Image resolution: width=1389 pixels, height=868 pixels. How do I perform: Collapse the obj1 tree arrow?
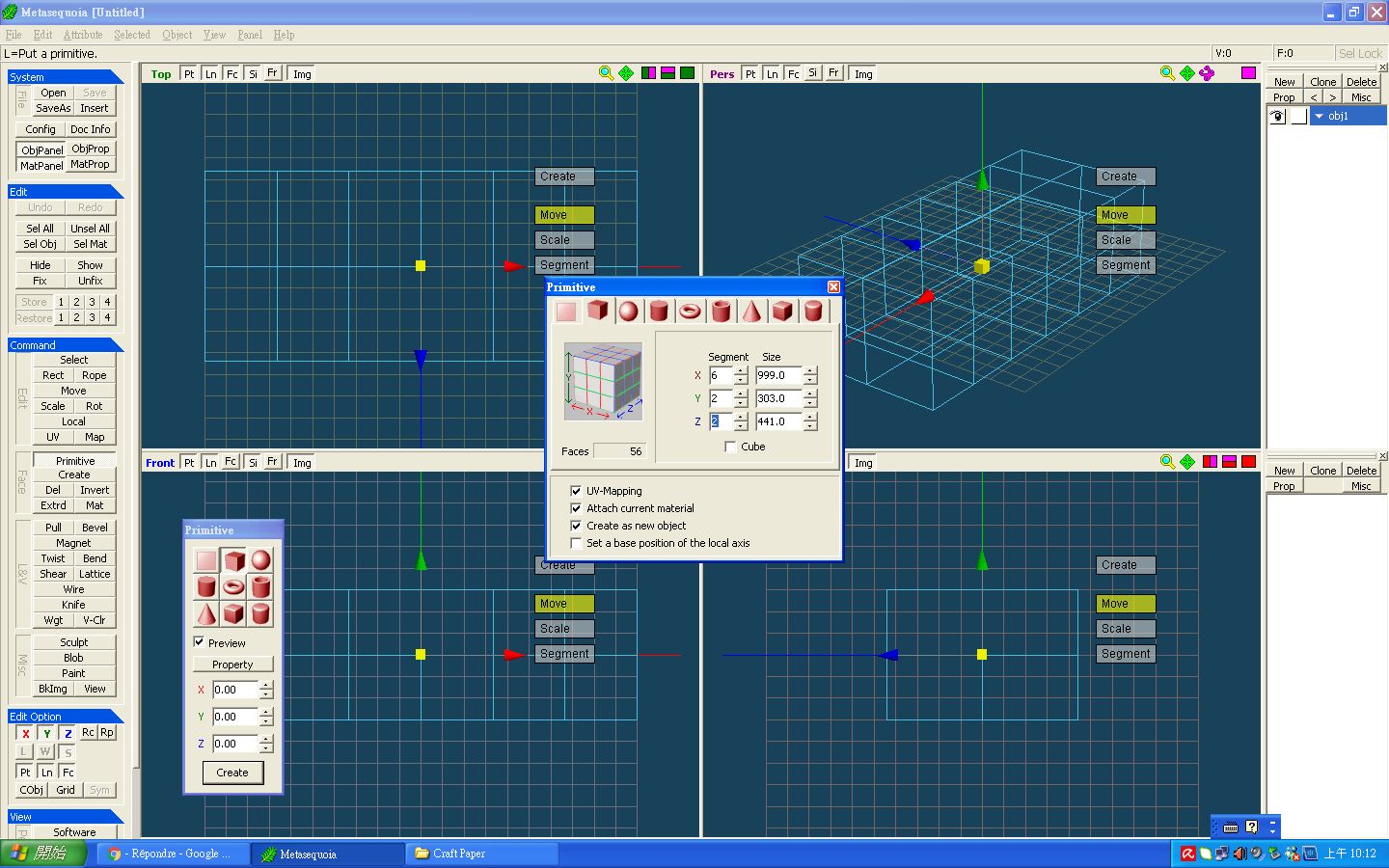tap(1319, 116)
